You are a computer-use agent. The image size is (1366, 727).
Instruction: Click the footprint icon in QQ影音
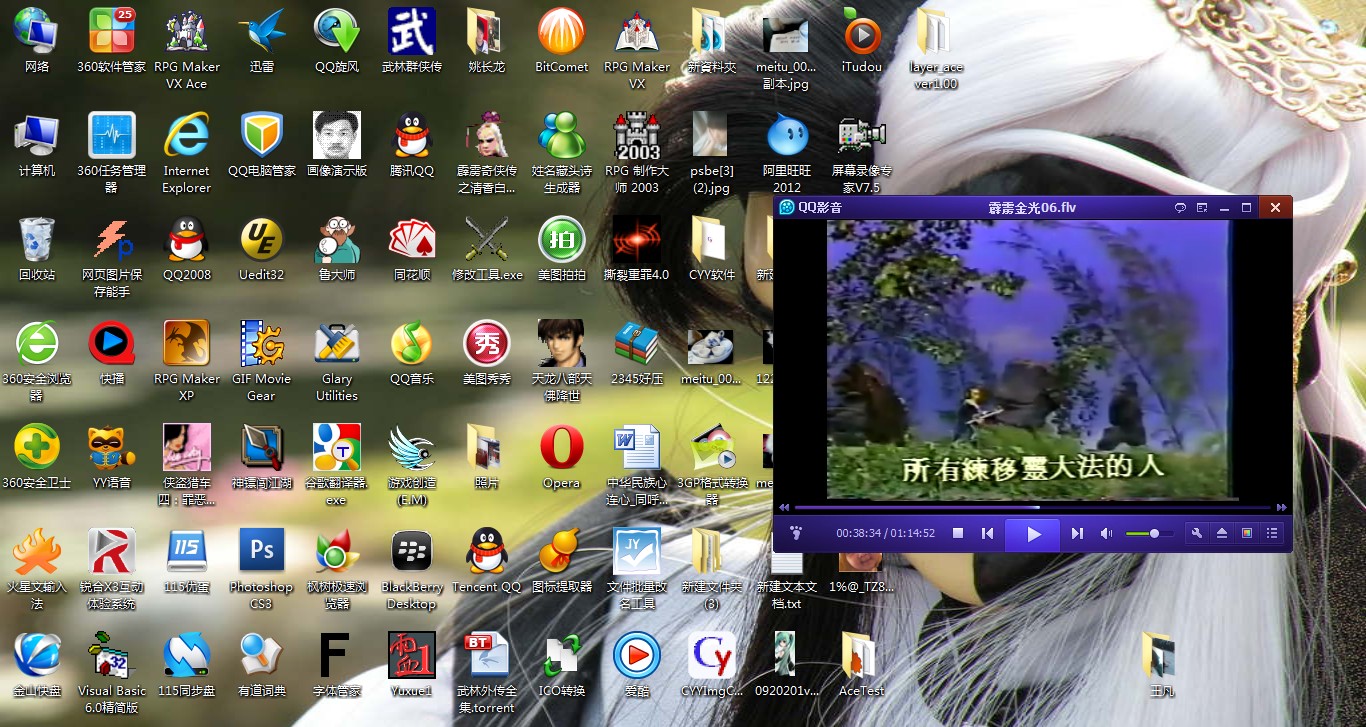[x=796, y=534]
